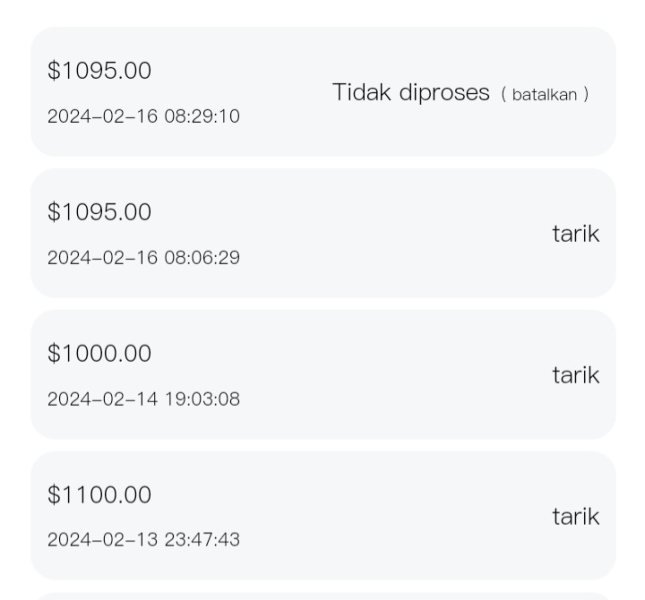Image resolution: width=645 pixels, height=600 pixels.
Task: Click the timestamp 2024-02-13 23:47:43
Action: 143,540
